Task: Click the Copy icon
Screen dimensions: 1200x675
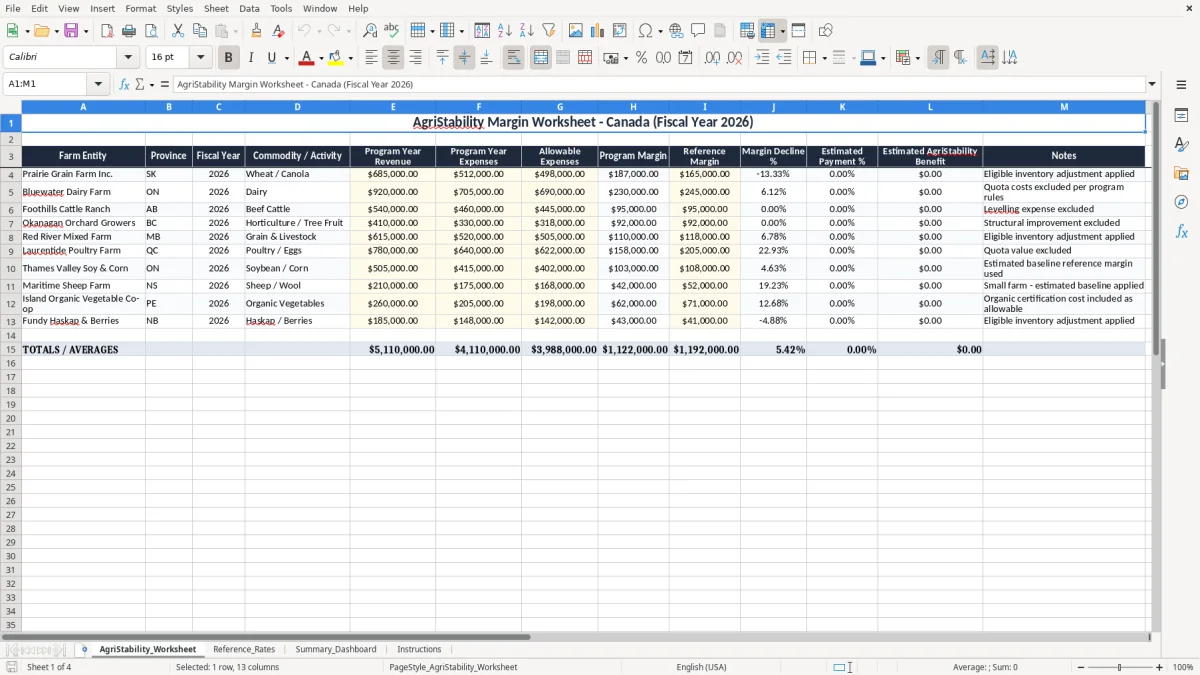Action: click(200, 31)
